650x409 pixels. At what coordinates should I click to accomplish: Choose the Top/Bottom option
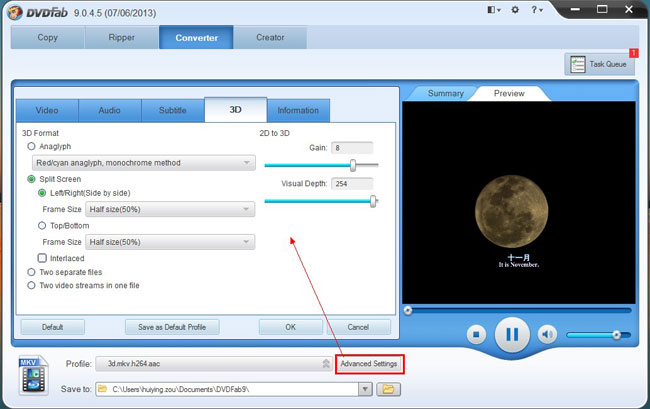tap(42, 225)
